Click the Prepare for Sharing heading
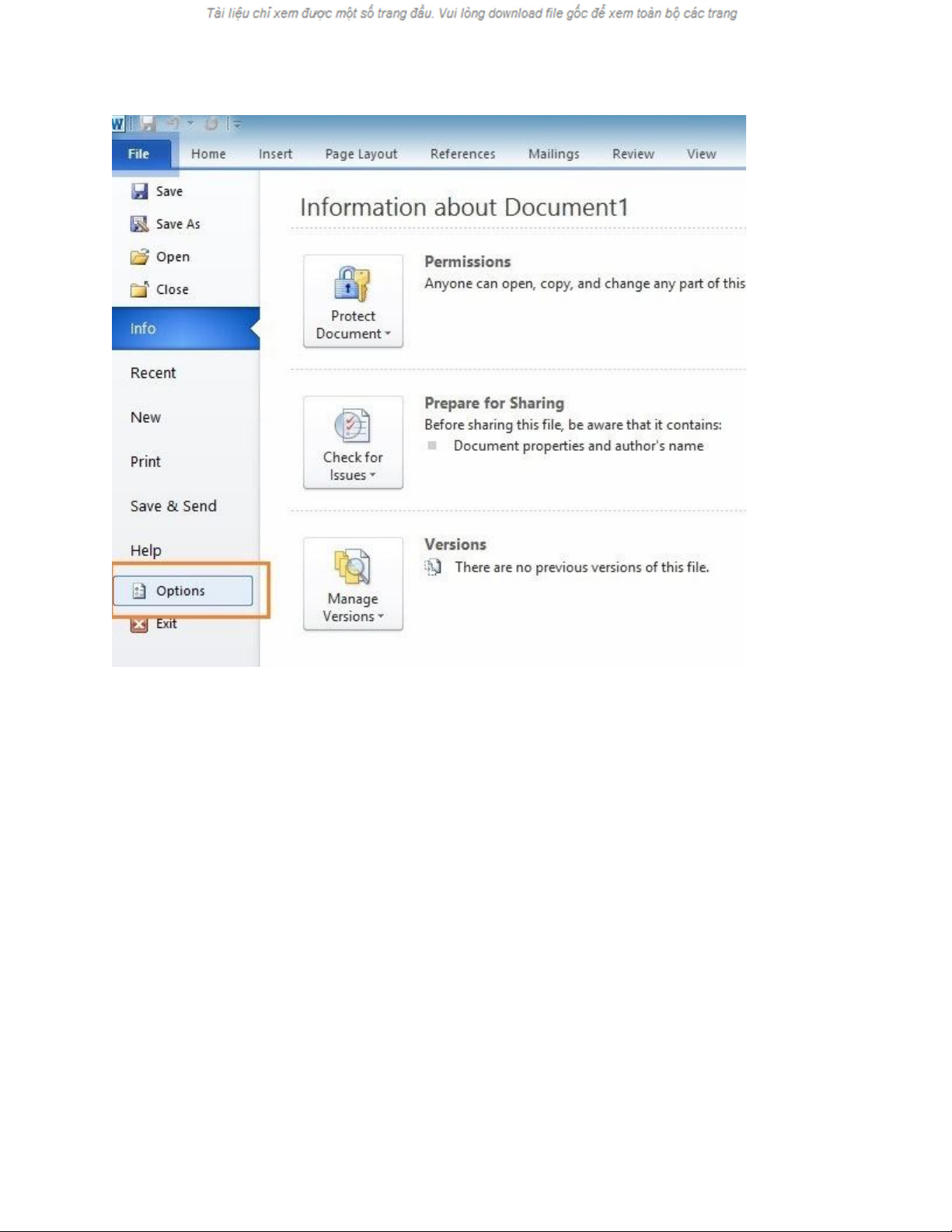 (494, 403)
